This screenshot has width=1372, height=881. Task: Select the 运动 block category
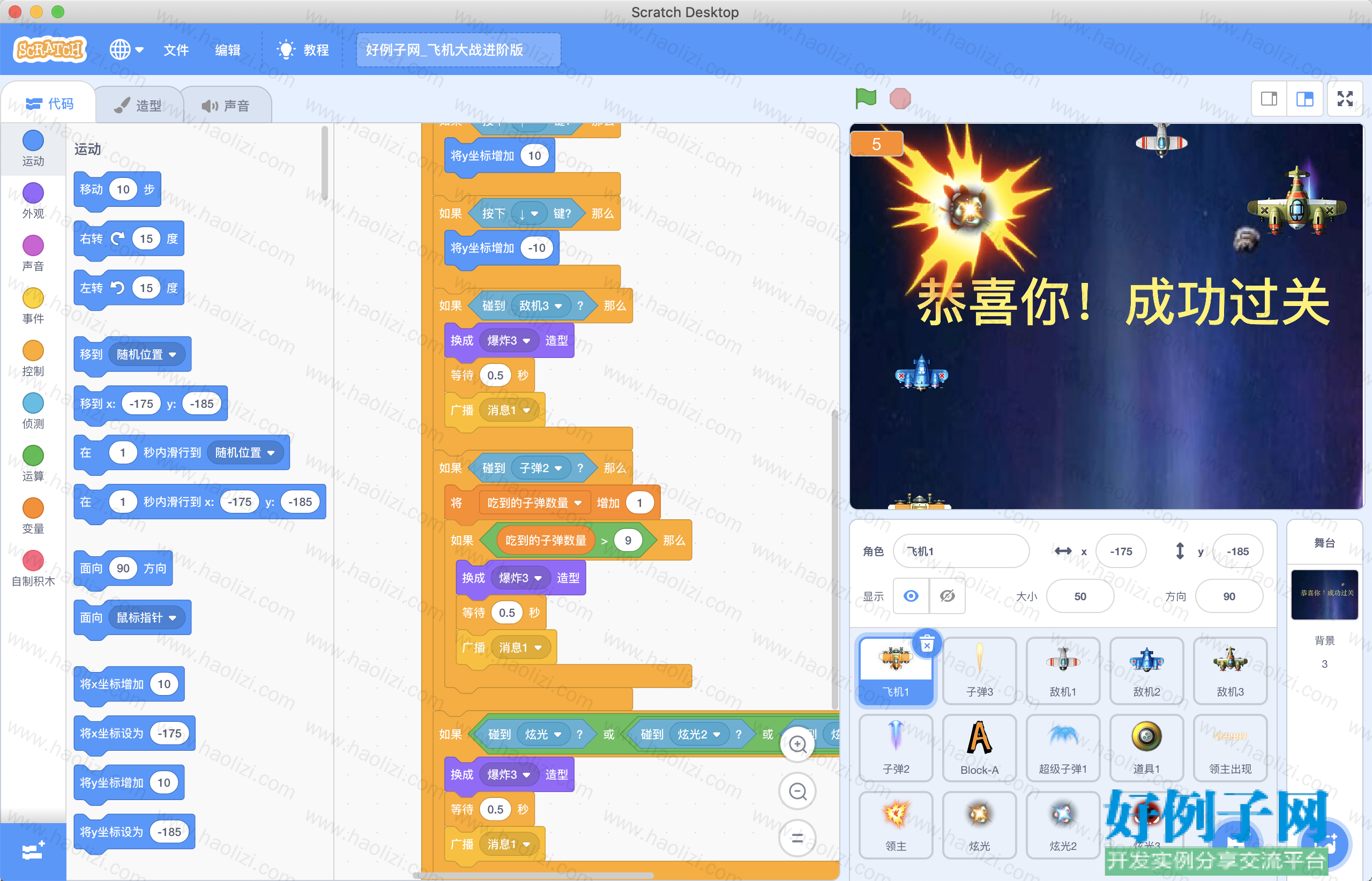click(33, 148)
